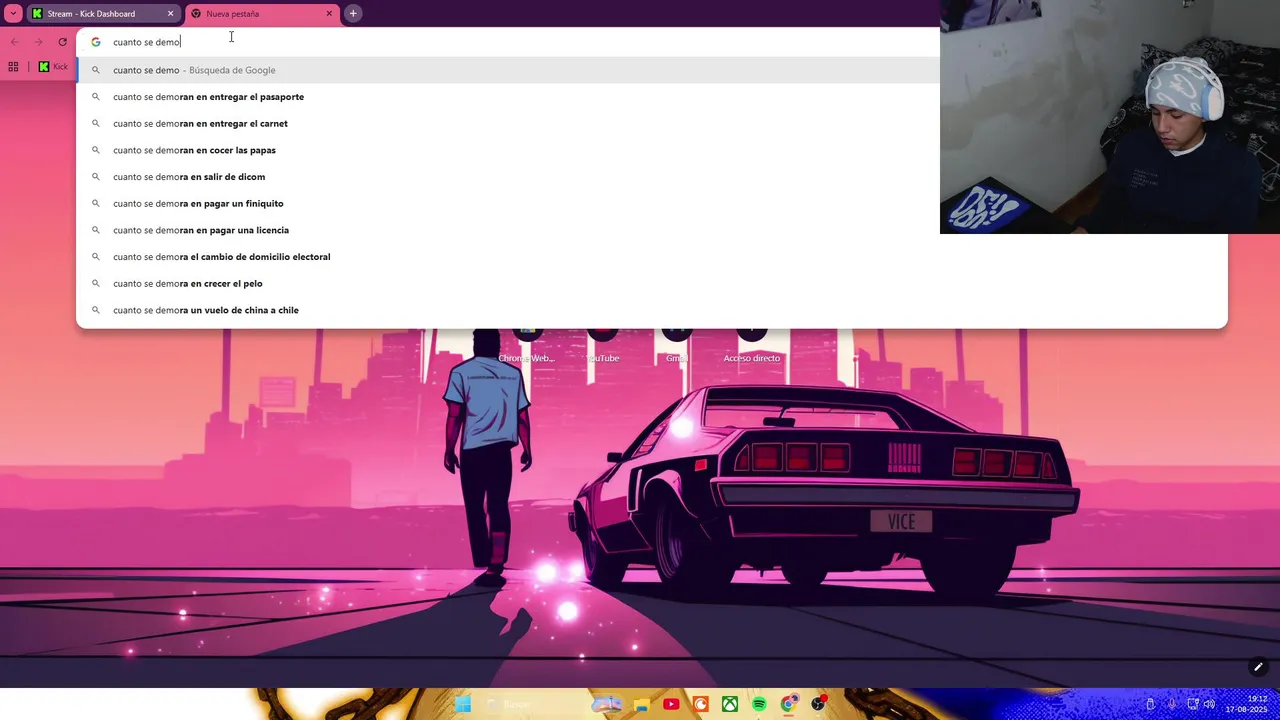Click the microphone tray icon
Screen dimensions: 1280x720
[x=1172, y=704]
